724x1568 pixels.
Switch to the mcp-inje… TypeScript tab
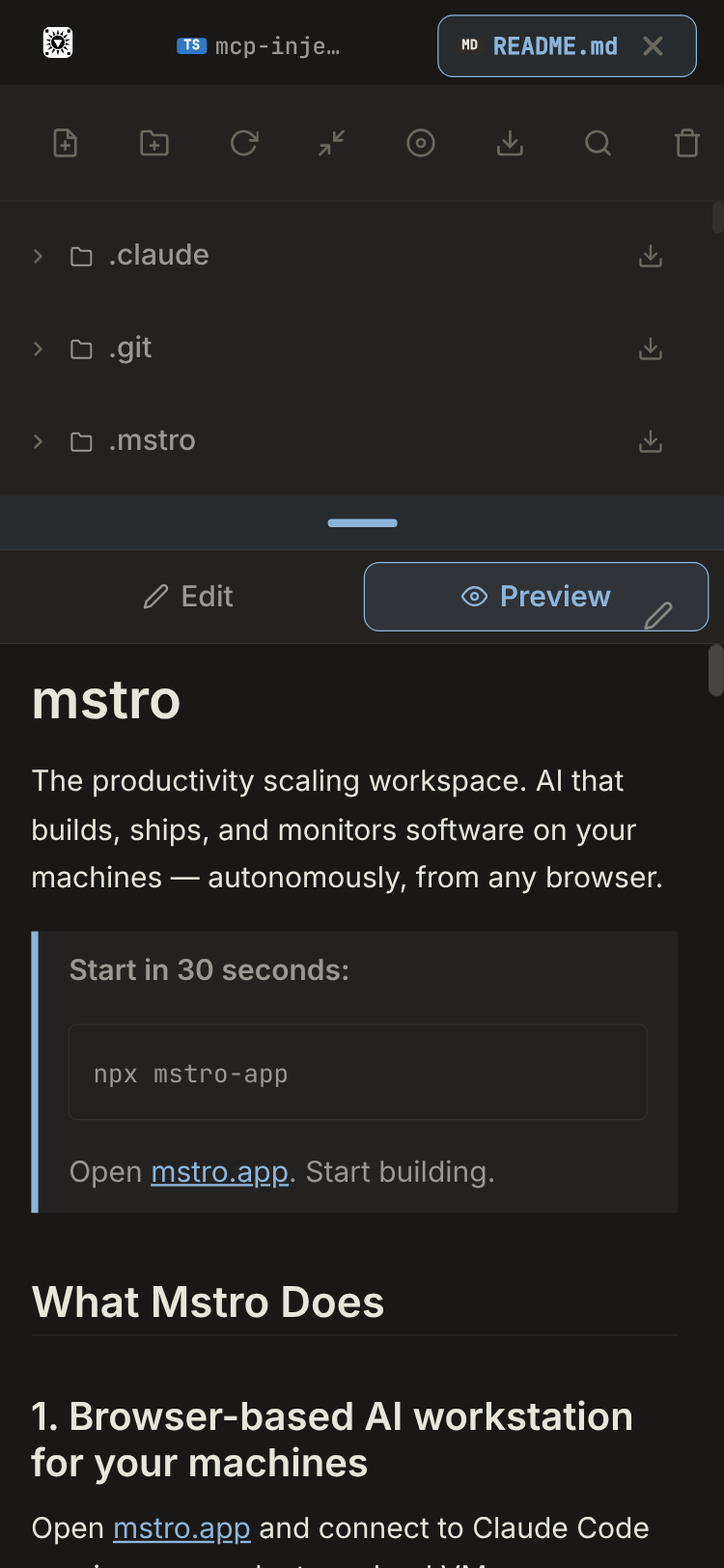(259, 45)
